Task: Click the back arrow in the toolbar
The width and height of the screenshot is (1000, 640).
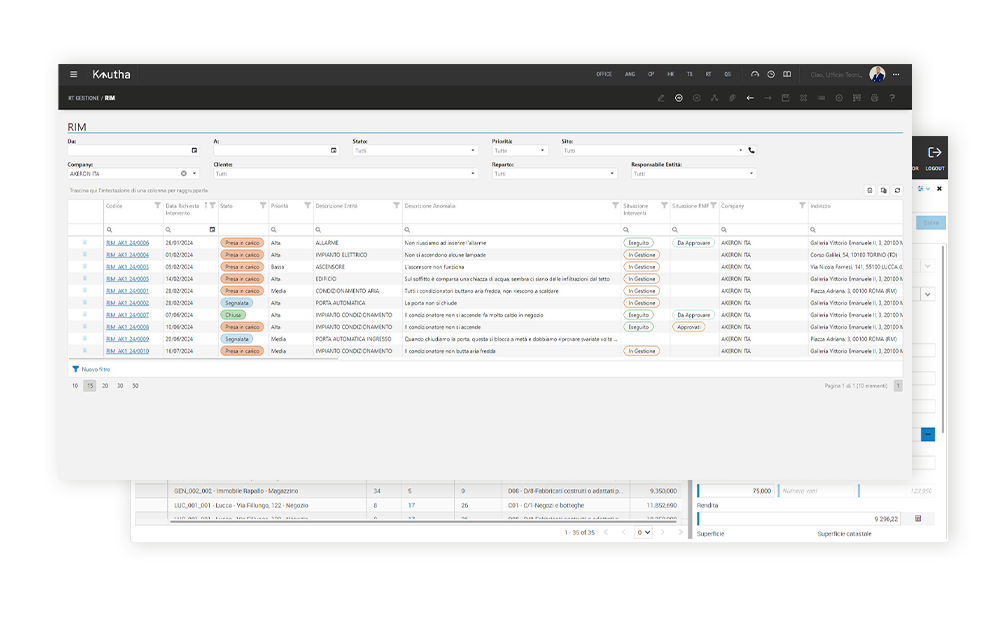Action: point(750,98)
